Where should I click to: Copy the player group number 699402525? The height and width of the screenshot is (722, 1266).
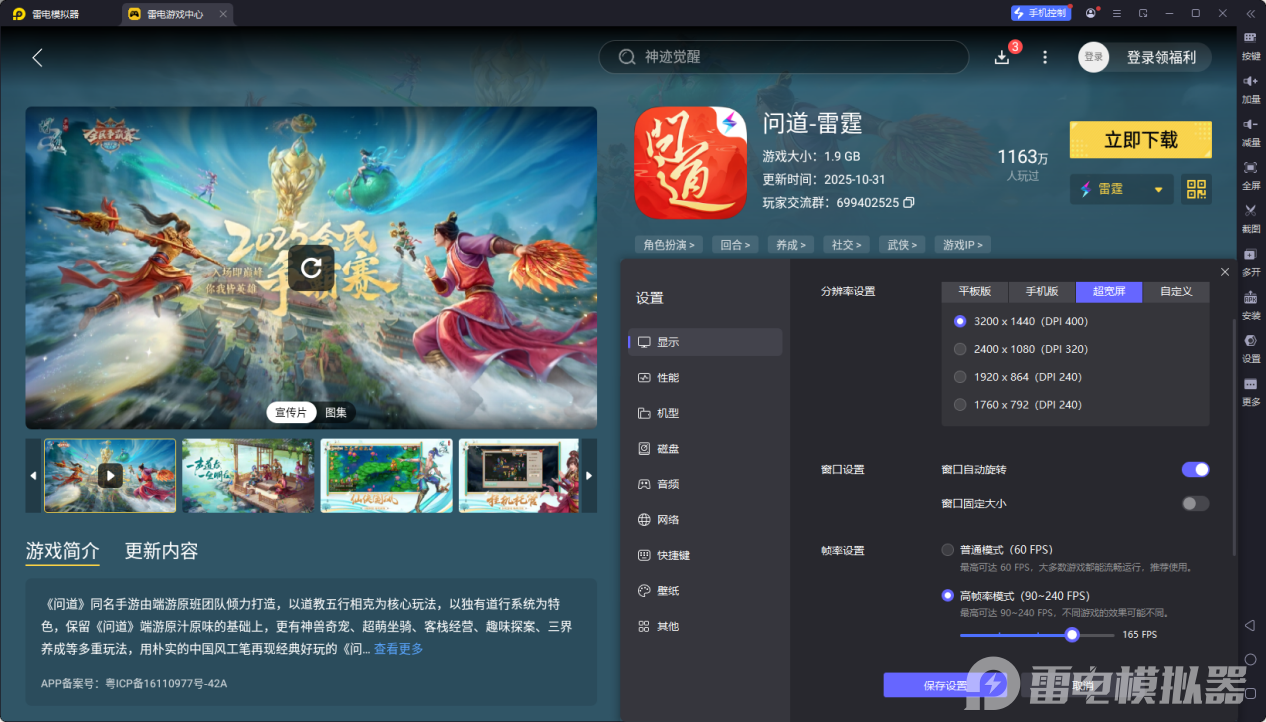click(909, 203)
